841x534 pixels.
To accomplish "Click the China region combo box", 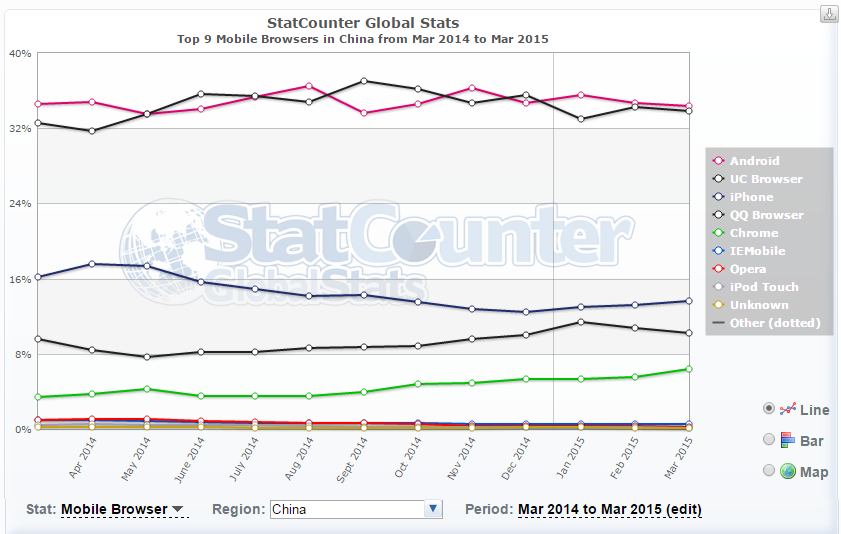I will point(347,509).
